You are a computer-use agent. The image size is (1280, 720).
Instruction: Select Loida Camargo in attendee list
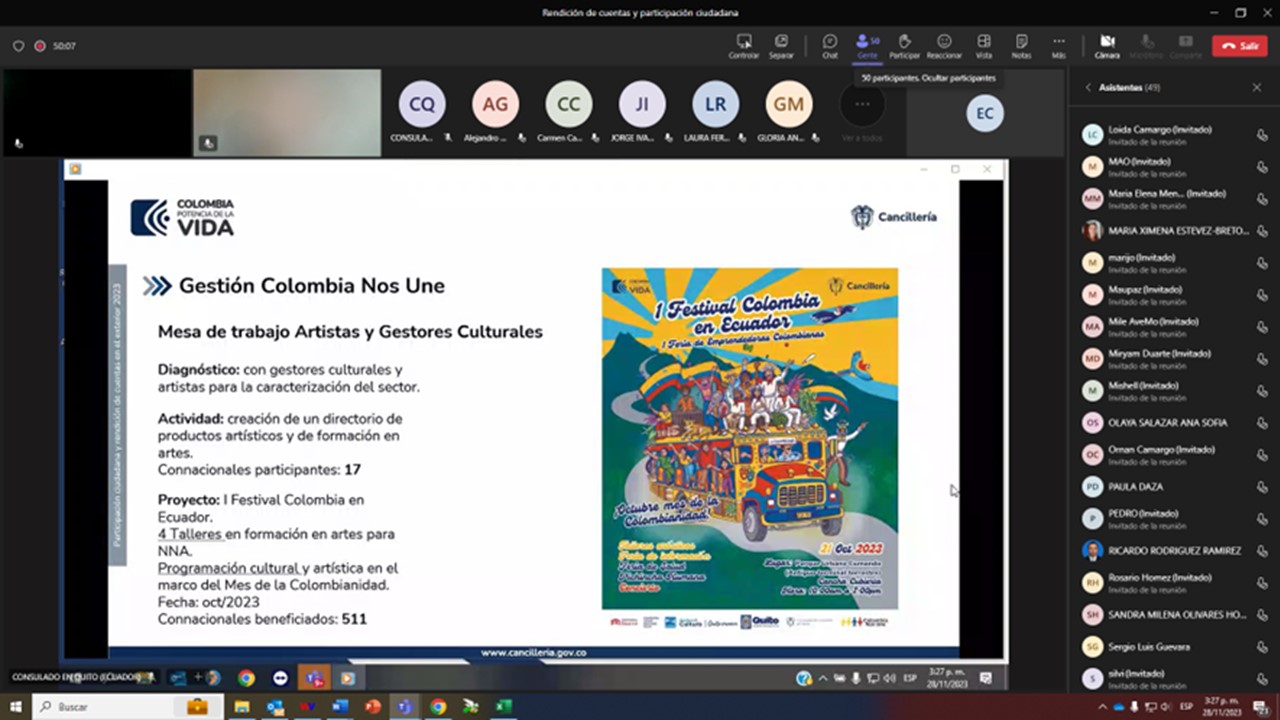tap(1174, 134)
